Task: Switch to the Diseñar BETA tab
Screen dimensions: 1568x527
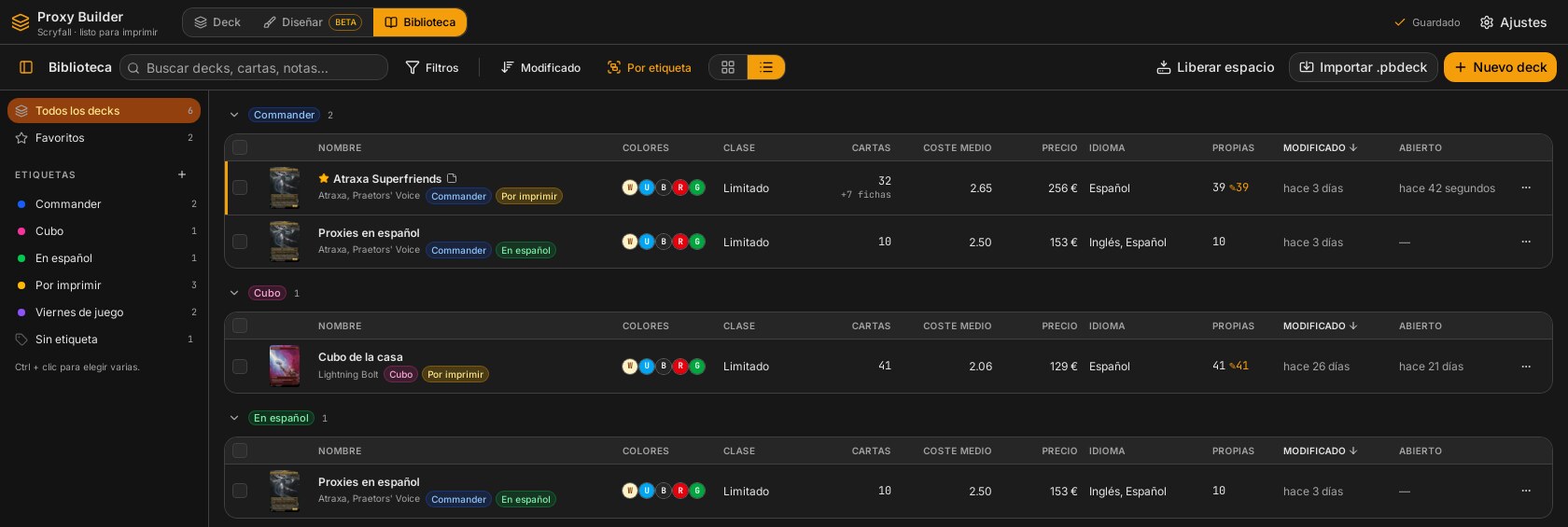Action: point(313,22)
